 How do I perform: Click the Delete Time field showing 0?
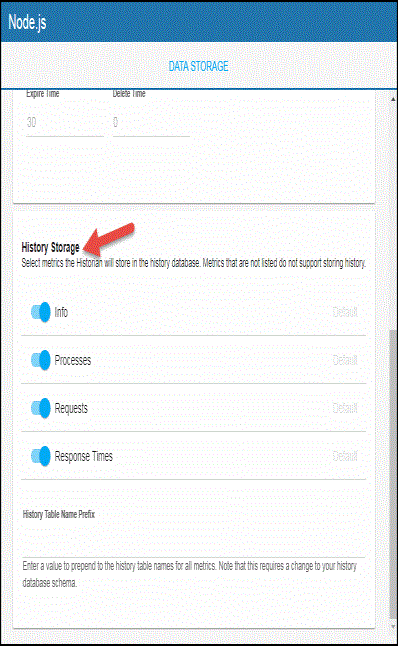pyautogui.click(x=151, y=122)
